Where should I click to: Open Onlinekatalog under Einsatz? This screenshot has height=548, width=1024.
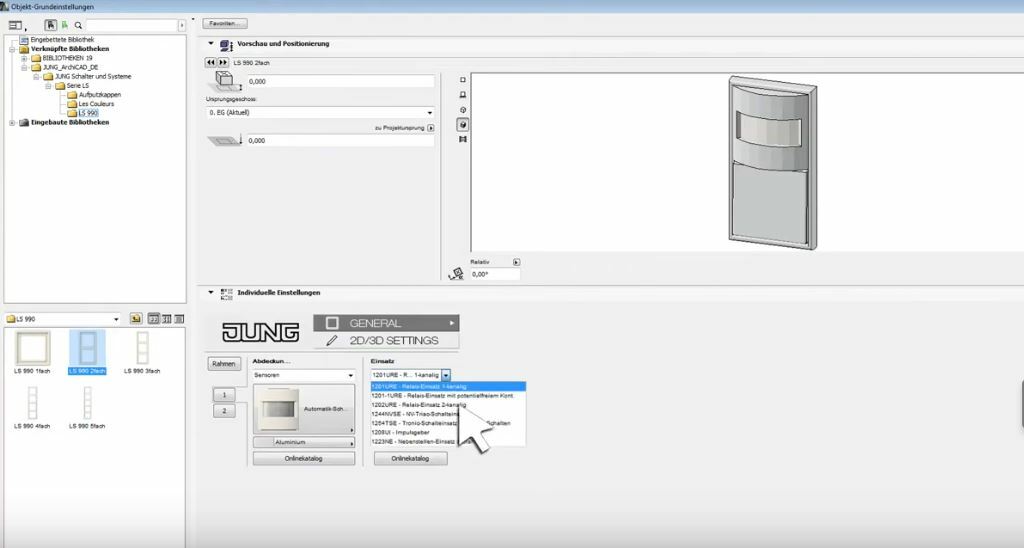click(x=411, y=459)
